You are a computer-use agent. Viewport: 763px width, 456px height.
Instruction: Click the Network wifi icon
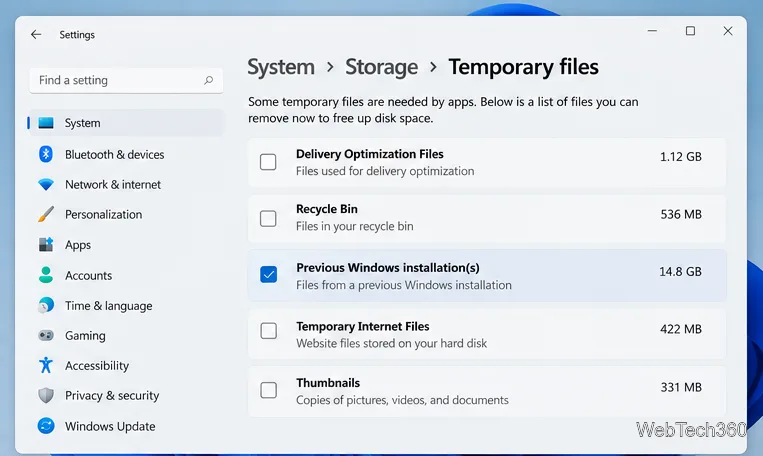tap(46, 184)
